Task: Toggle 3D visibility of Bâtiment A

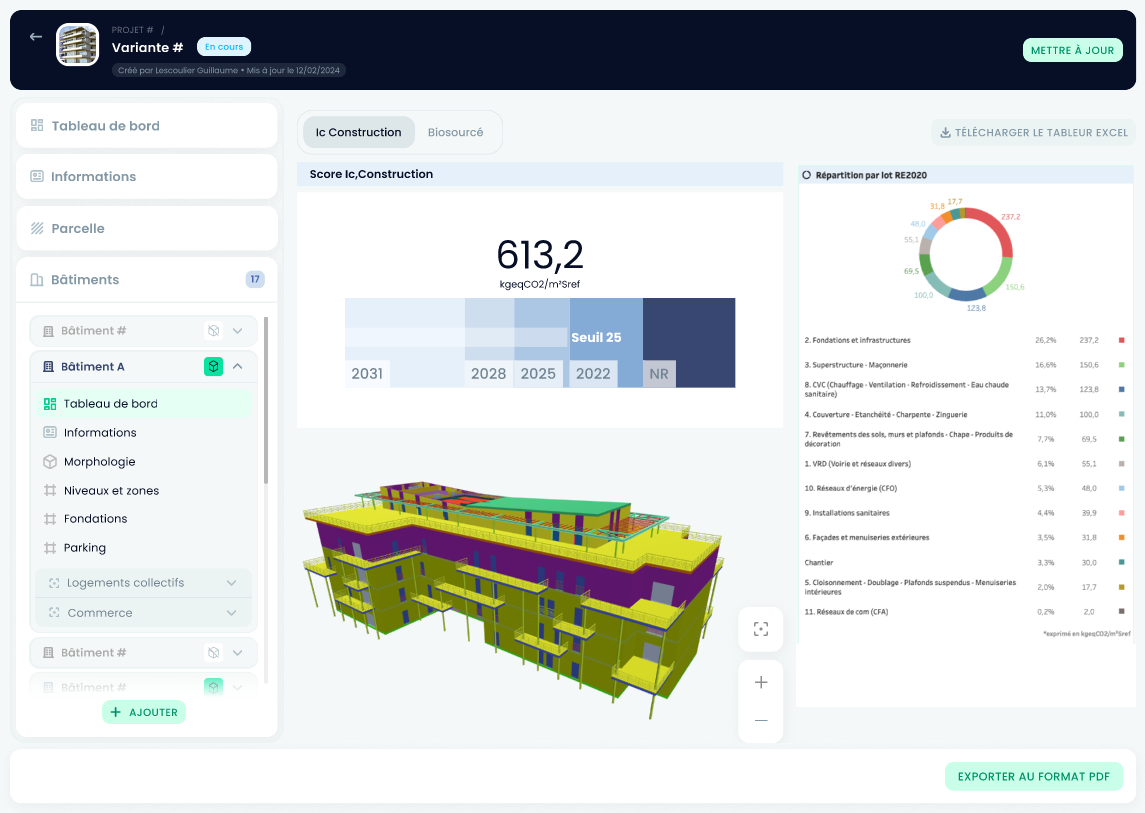Action: point(213,366)
